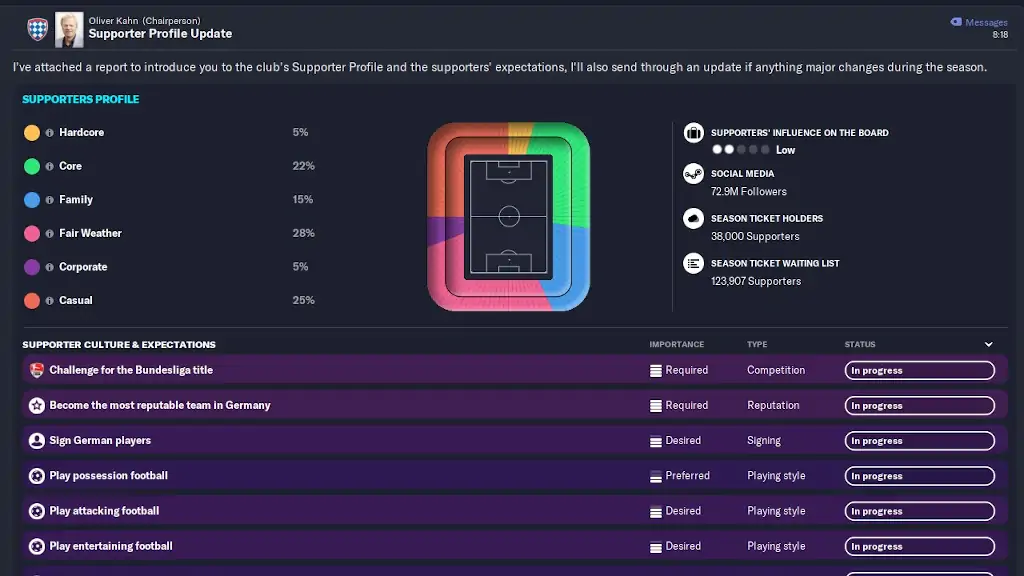Viewport: 1024px width, 576px height.
Task: Select the orange Hardcore color swatch
Action: [x=32, y=133]
